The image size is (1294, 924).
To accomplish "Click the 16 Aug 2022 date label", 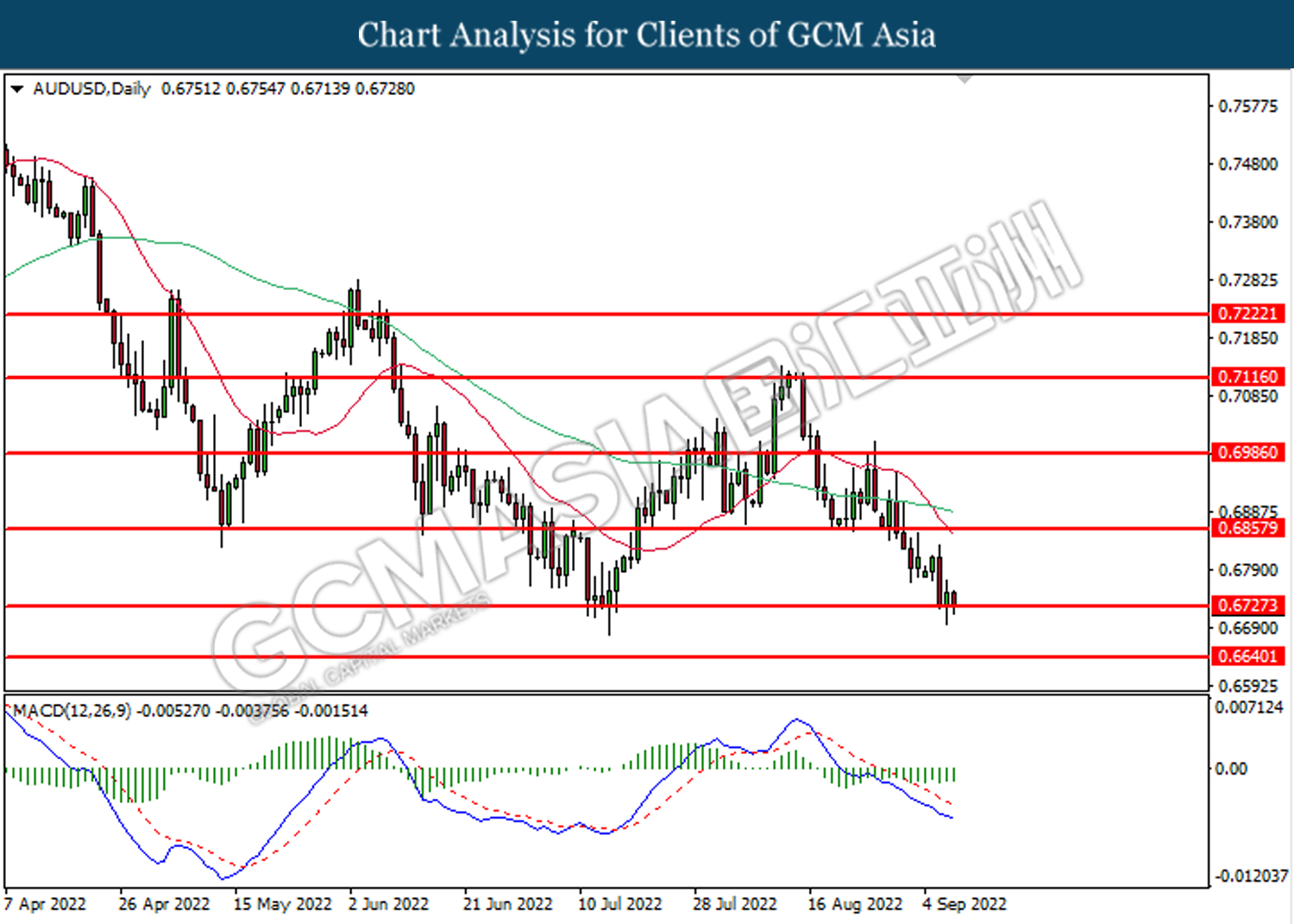I will (854, 904).
